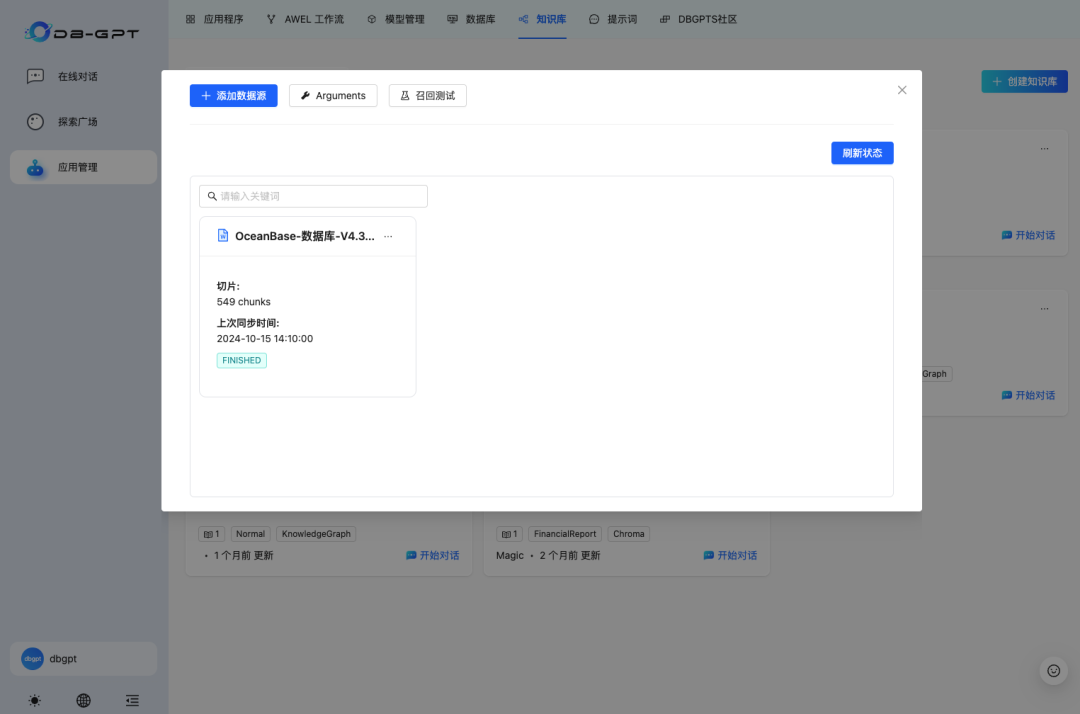Open the language globe icon

pos(83,700)
